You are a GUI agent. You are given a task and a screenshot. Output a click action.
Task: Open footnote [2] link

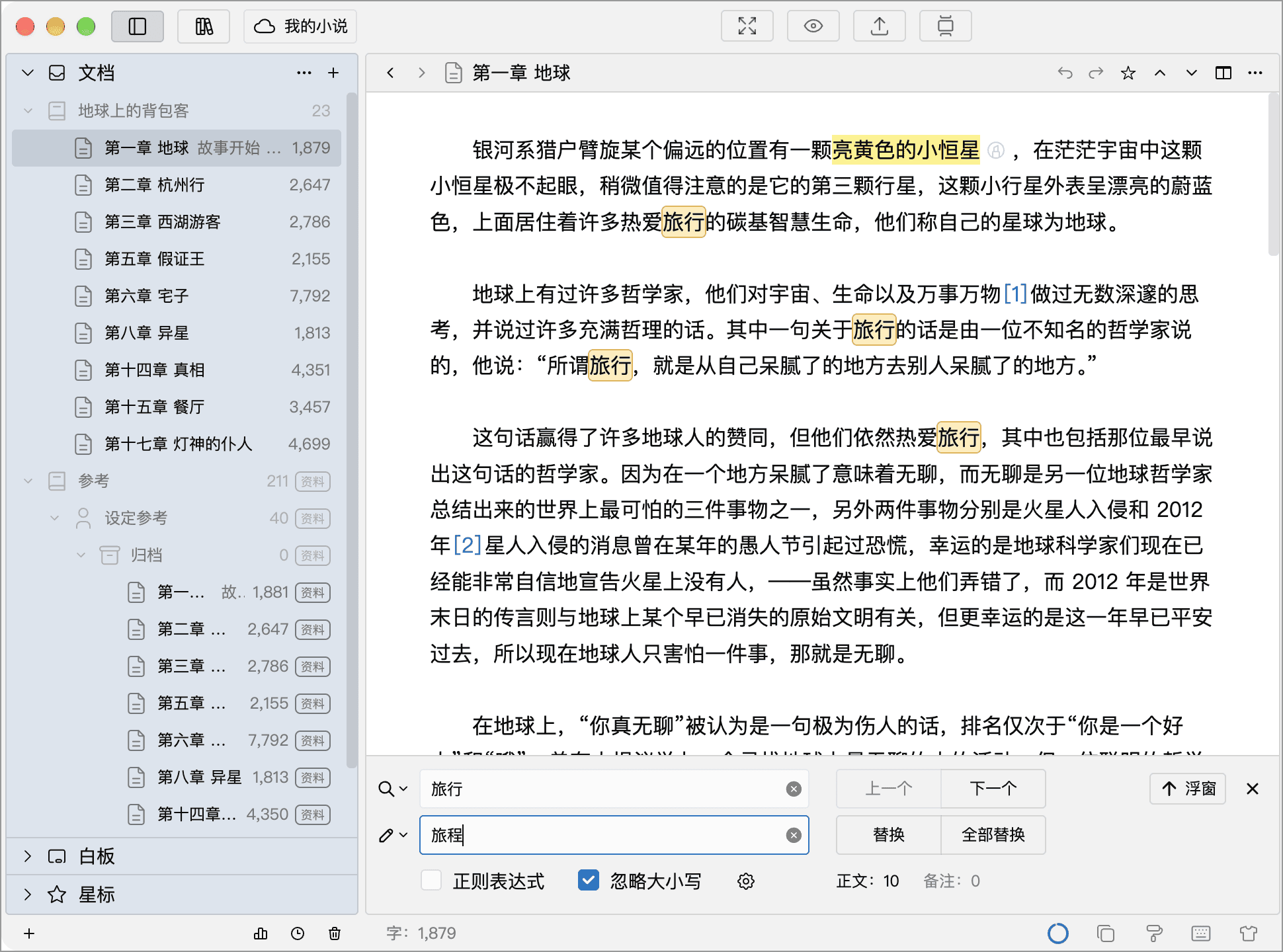[467, 545]
